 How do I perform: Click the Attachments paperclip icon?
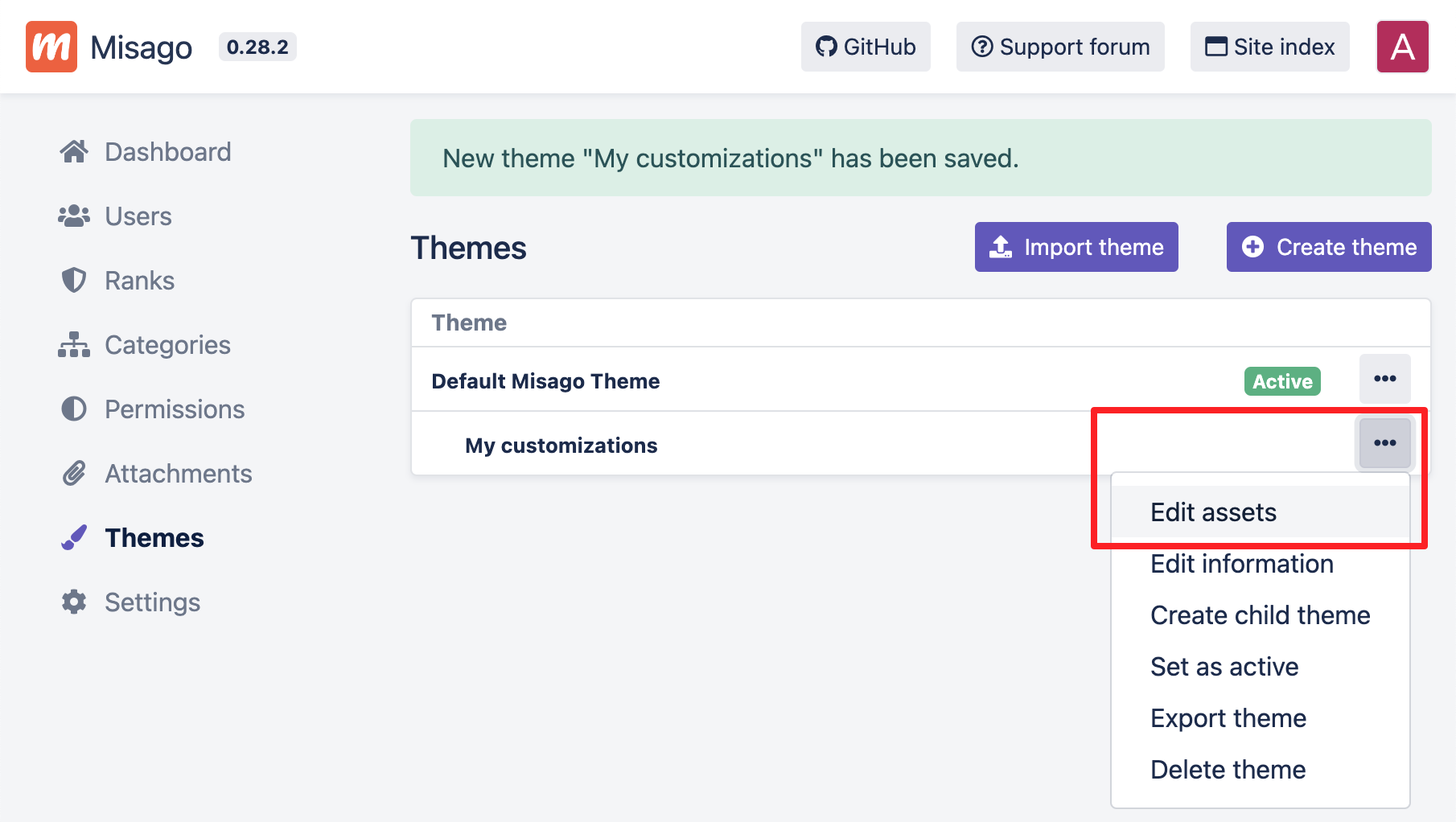click(x=74, y=473)
